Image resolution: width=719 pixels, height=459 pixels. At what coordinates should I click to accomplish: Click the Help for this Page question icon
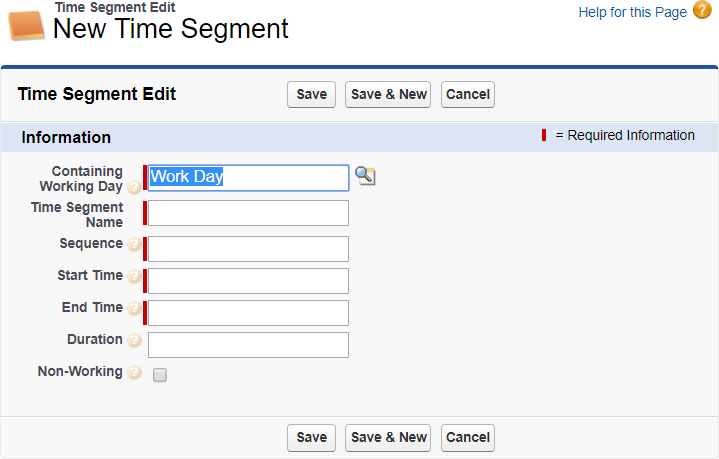point(702,11)
